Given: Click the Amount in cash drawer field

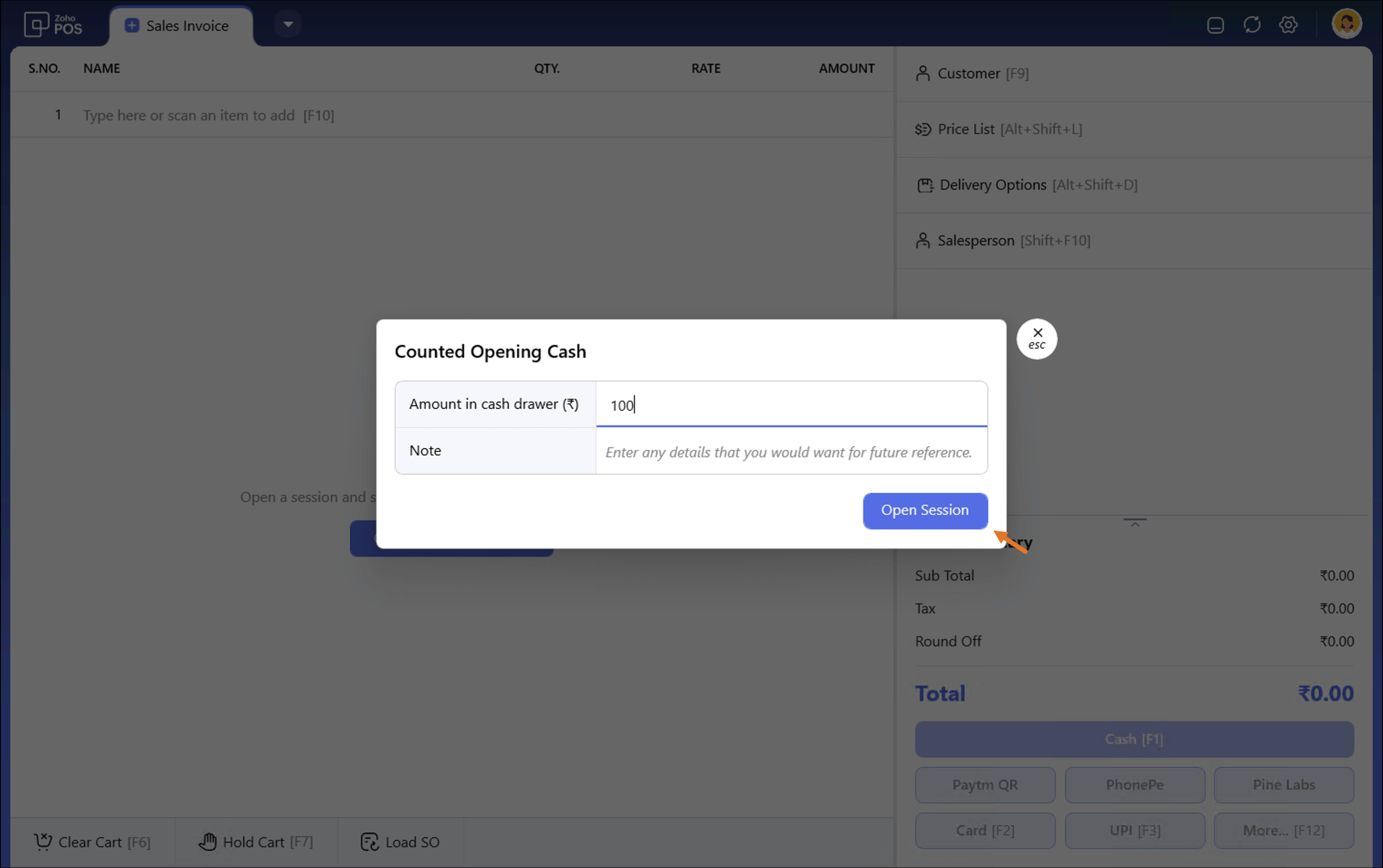Looking at the screenshot, I should pos(791,405).
